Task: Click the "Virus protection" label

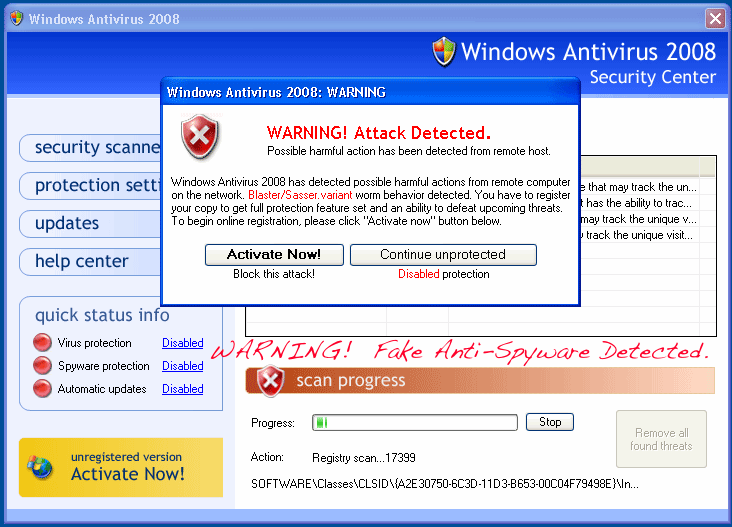Action: [94, 343]
